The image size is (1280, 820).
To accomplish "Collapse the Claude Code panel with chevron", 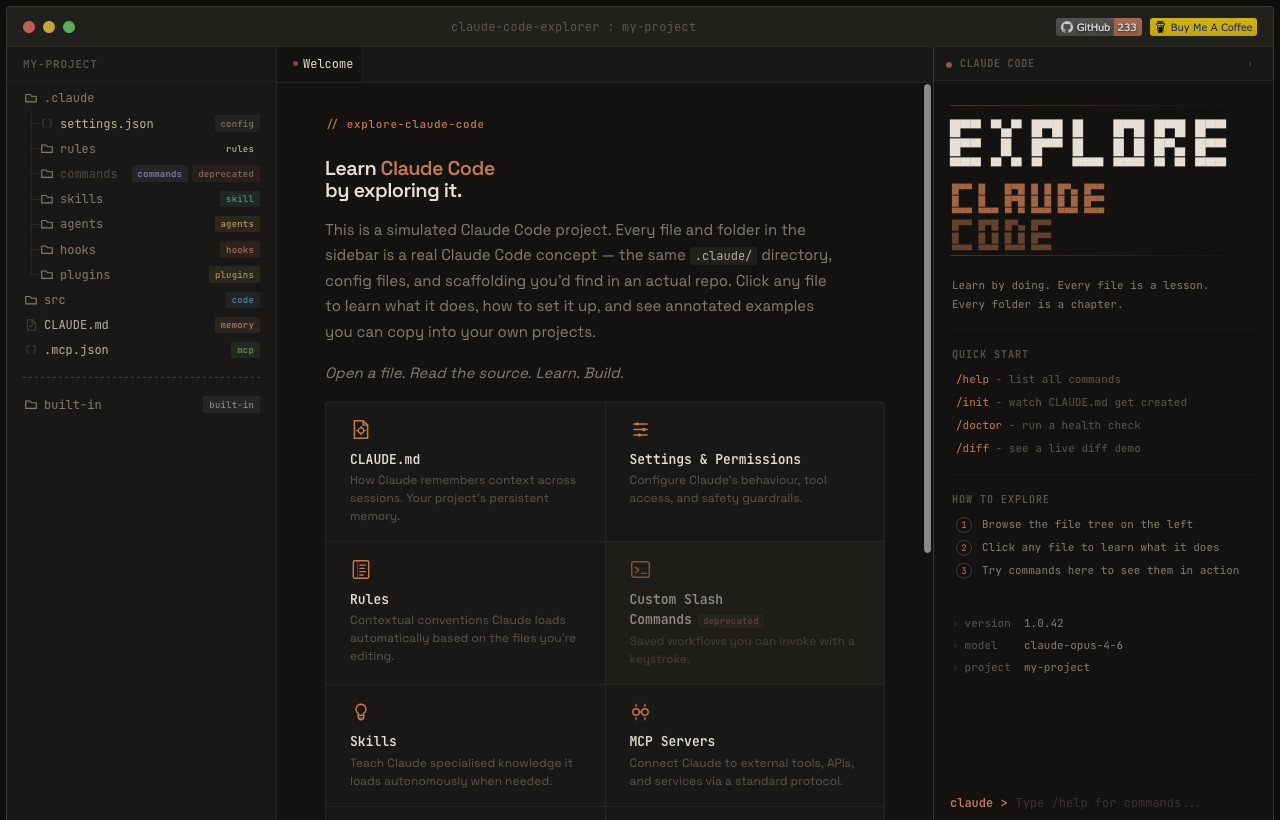I will (x=1250, y=64).
